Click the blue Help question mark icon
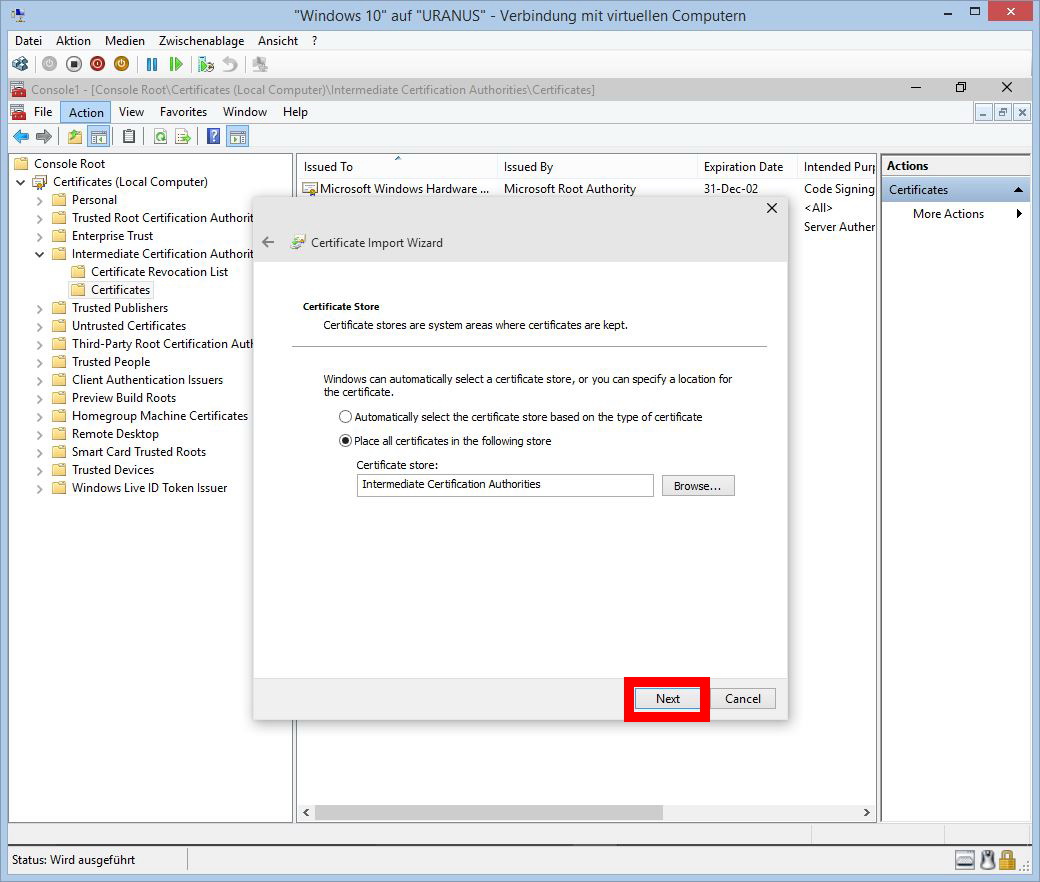 tap(213, 137)
